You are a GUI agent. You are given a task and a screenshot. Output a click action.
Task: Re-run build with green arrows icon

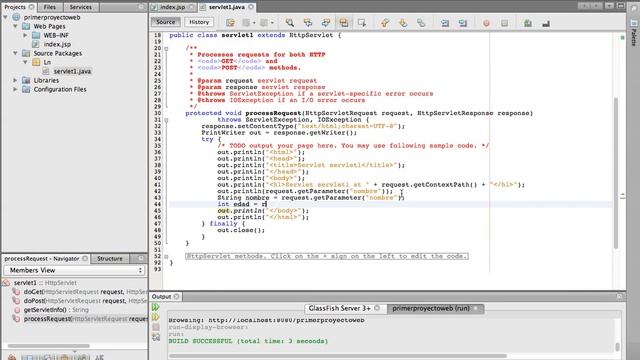pos(156,307)
